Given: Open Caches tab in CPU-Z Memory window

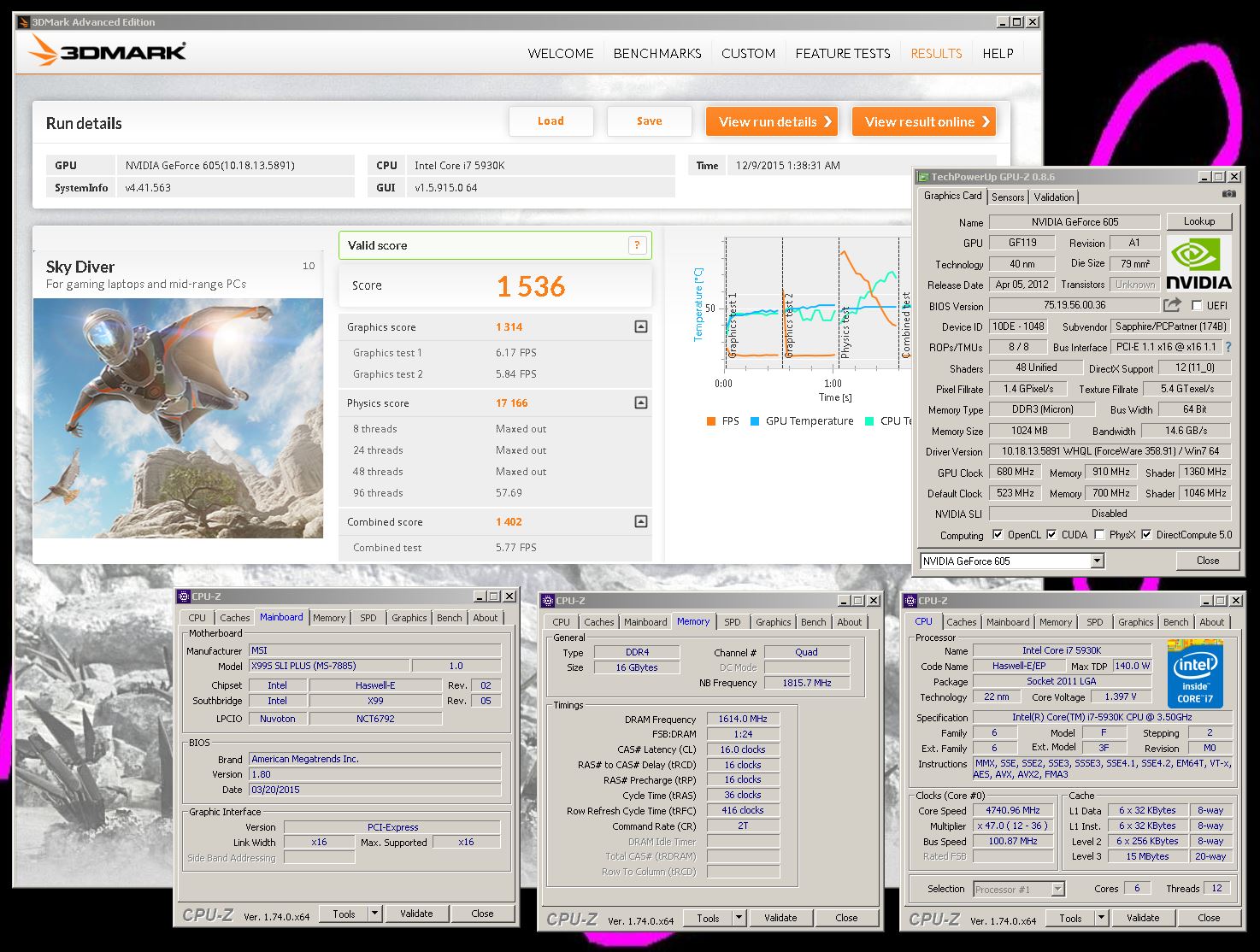Looking at the screenshot, I should point(599,622).
